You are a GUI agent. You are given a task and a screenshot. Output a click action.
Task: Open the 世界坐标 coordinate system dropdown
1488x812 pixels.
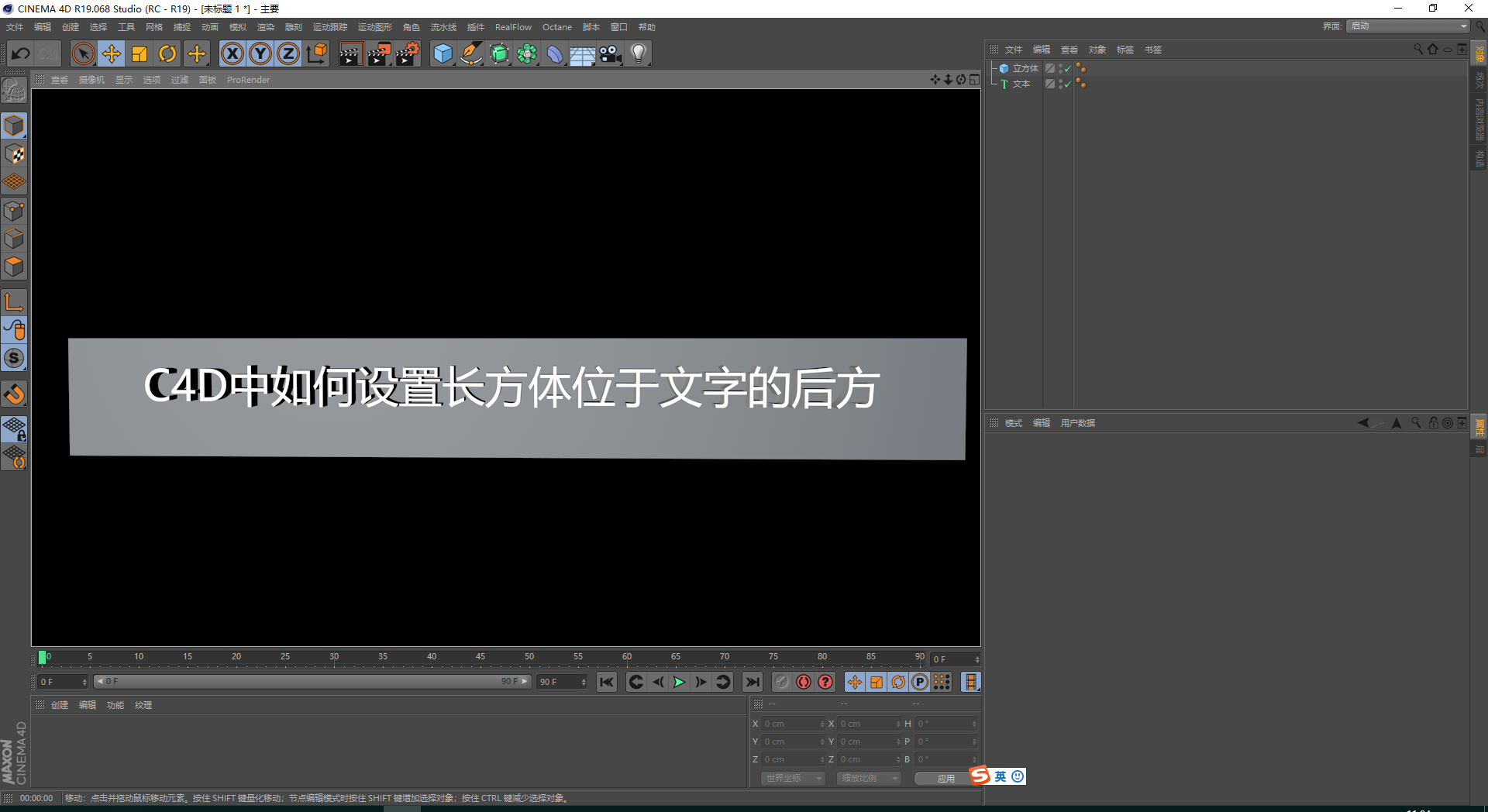pos(792,778)
